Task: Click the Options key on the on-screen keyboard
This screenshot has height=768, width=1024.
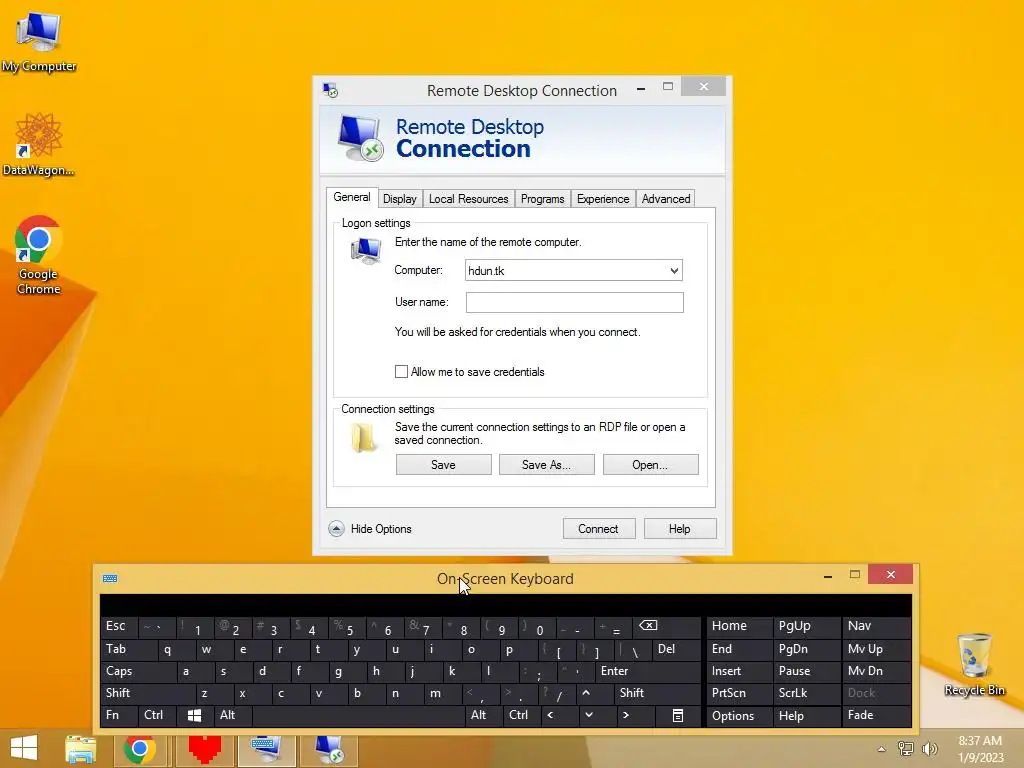Action: pyautogui.click(x=740, y=716)
